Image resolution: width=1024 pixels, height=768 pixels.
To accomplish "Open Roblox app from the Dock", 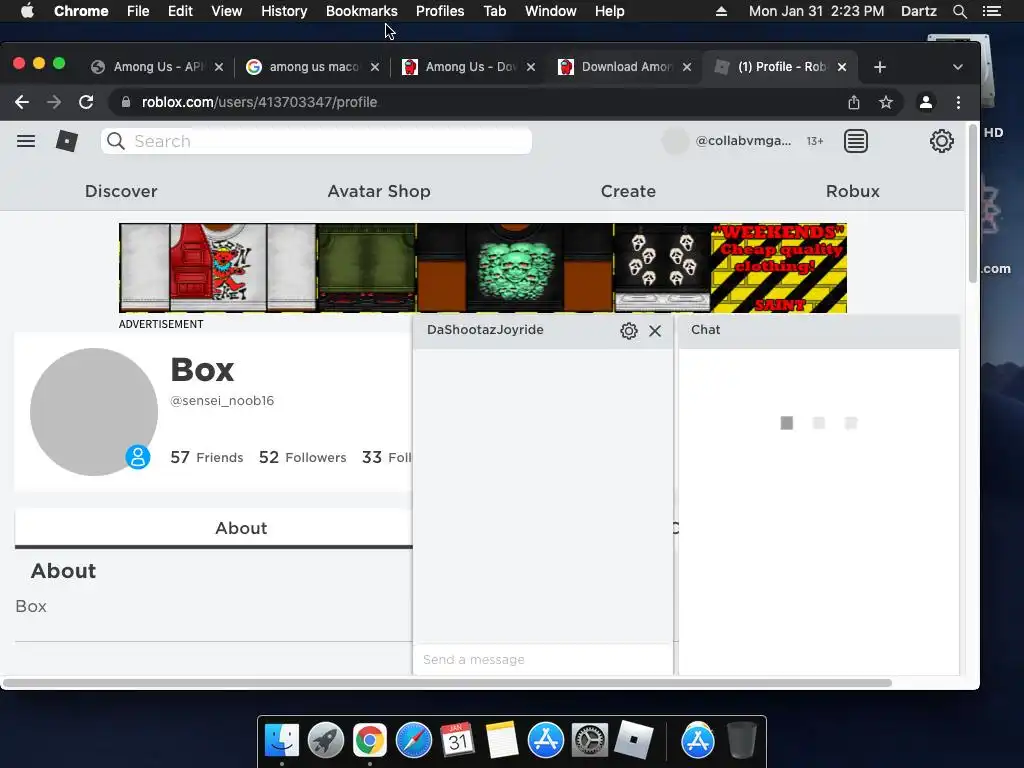I will point(633,741).
